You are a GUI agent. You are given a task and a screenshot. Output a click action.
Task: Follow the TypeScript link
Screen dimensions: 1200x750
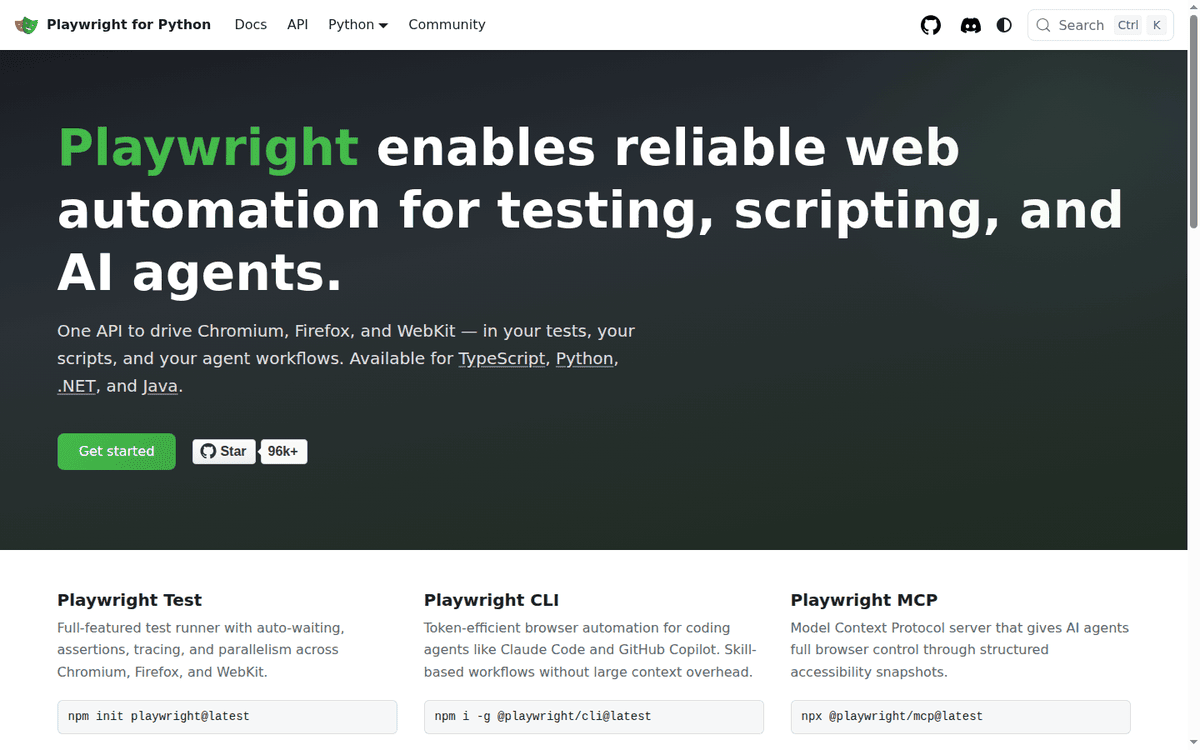[x=502, y=358]
